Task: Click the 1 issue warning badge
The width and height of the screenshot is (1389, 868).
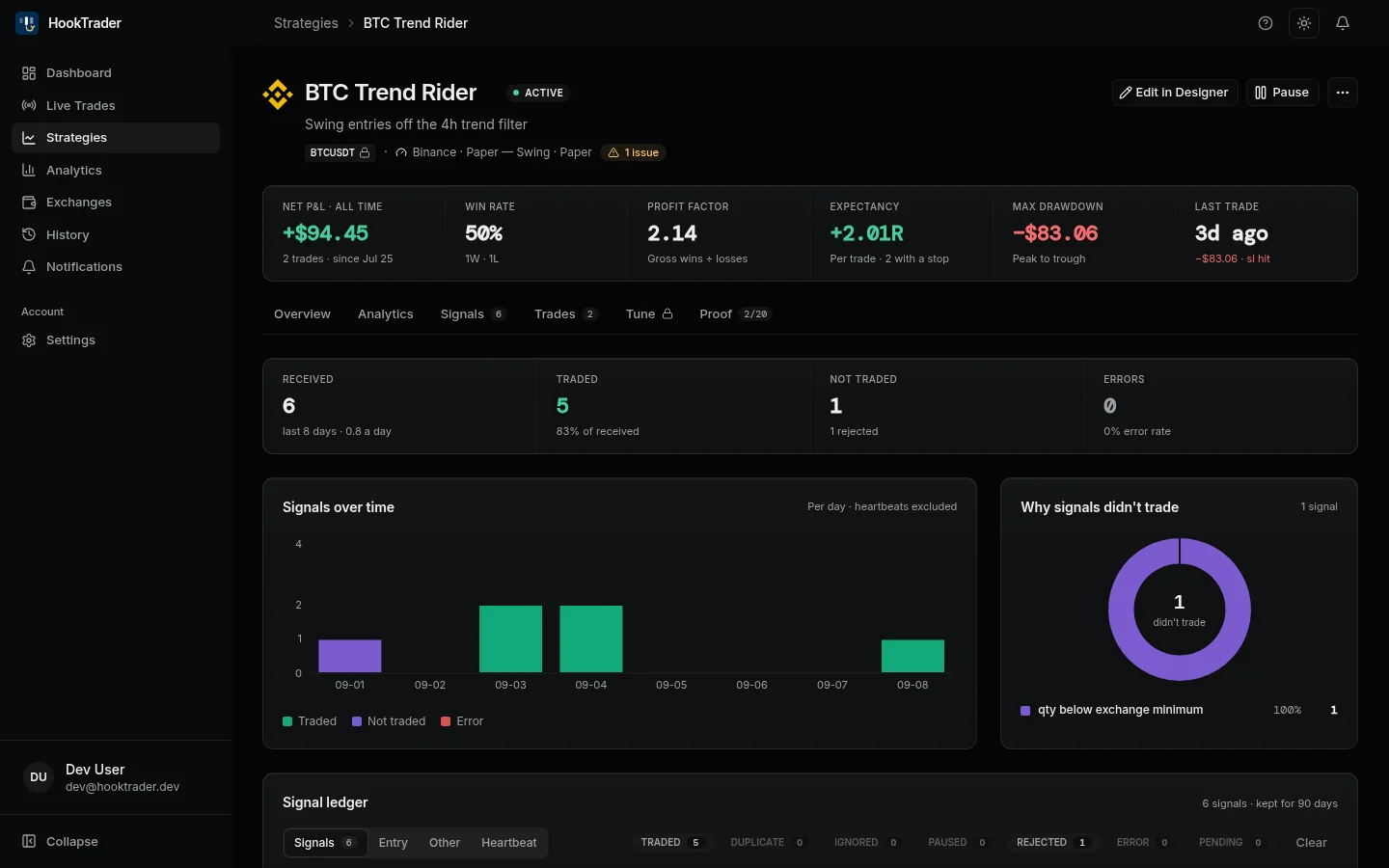Action: [633, 152]
